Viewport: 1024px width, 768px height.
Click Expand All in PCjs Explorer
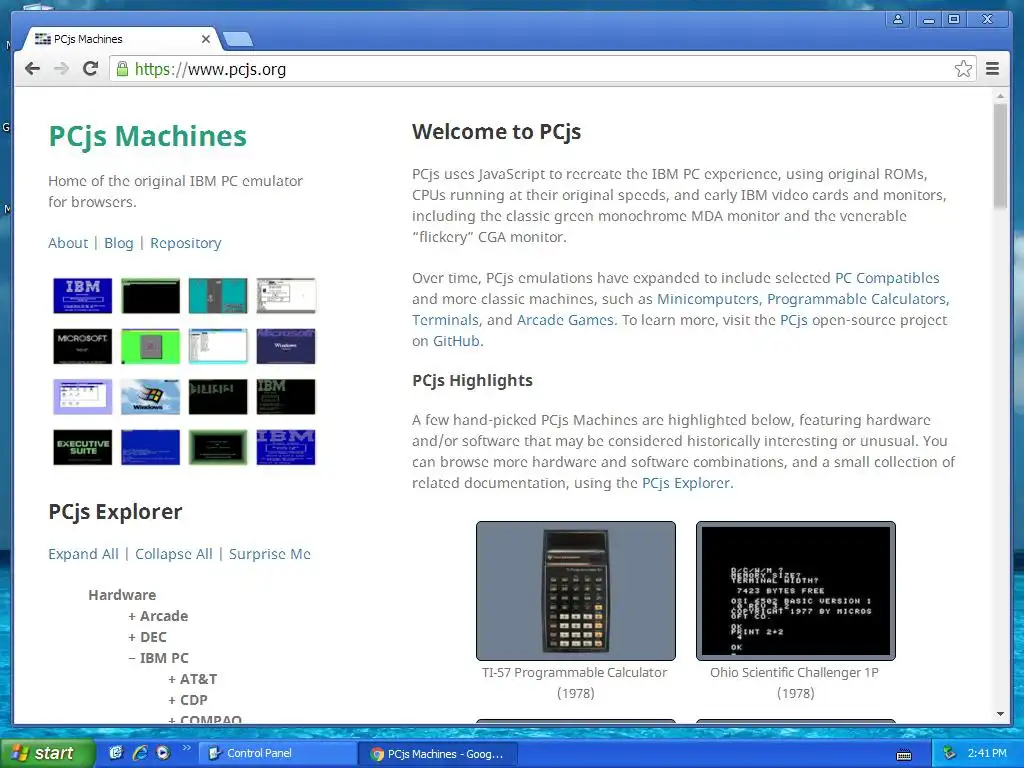84,554
